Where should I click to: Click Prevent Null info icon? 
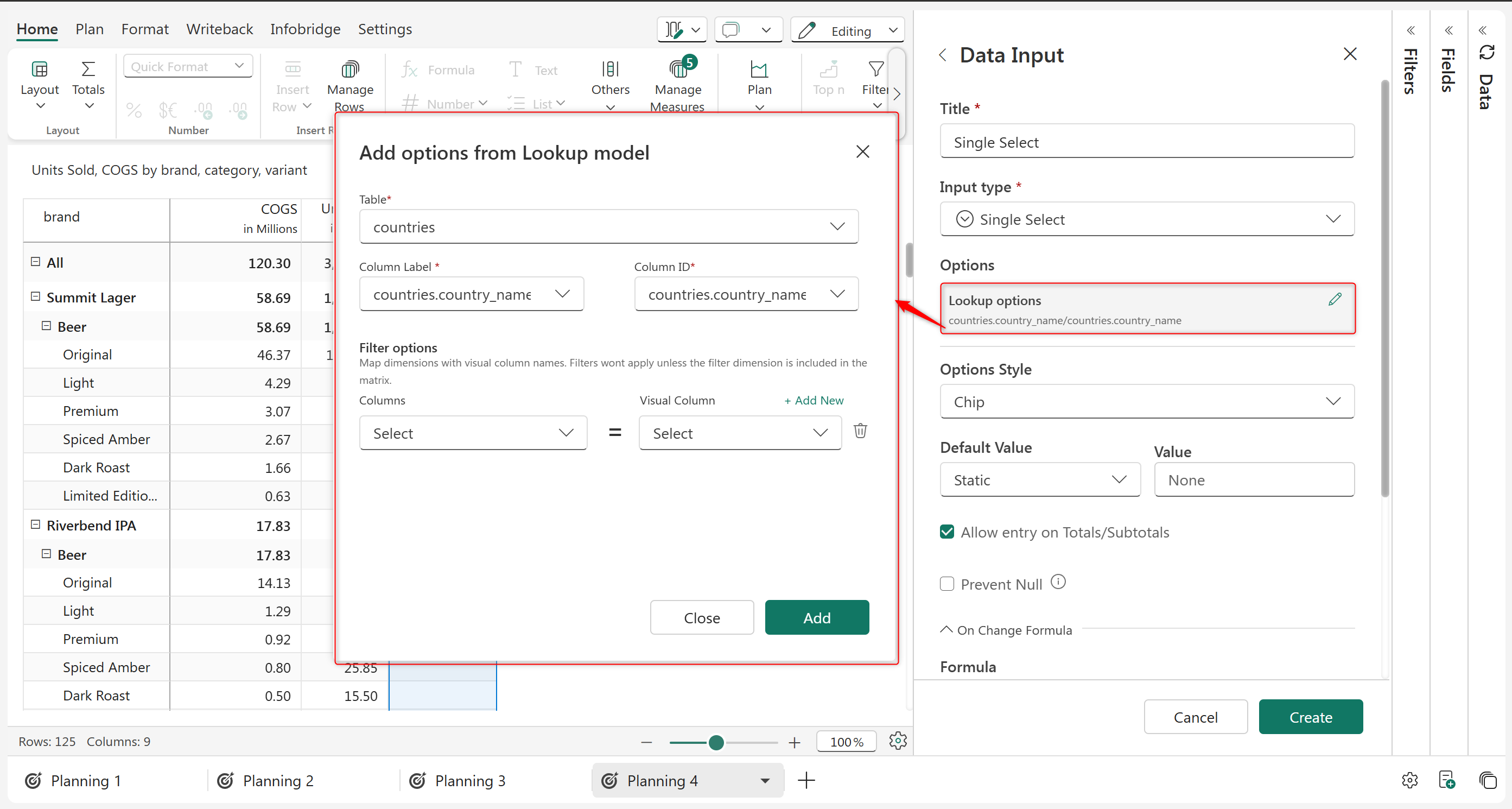(1058, 583)
